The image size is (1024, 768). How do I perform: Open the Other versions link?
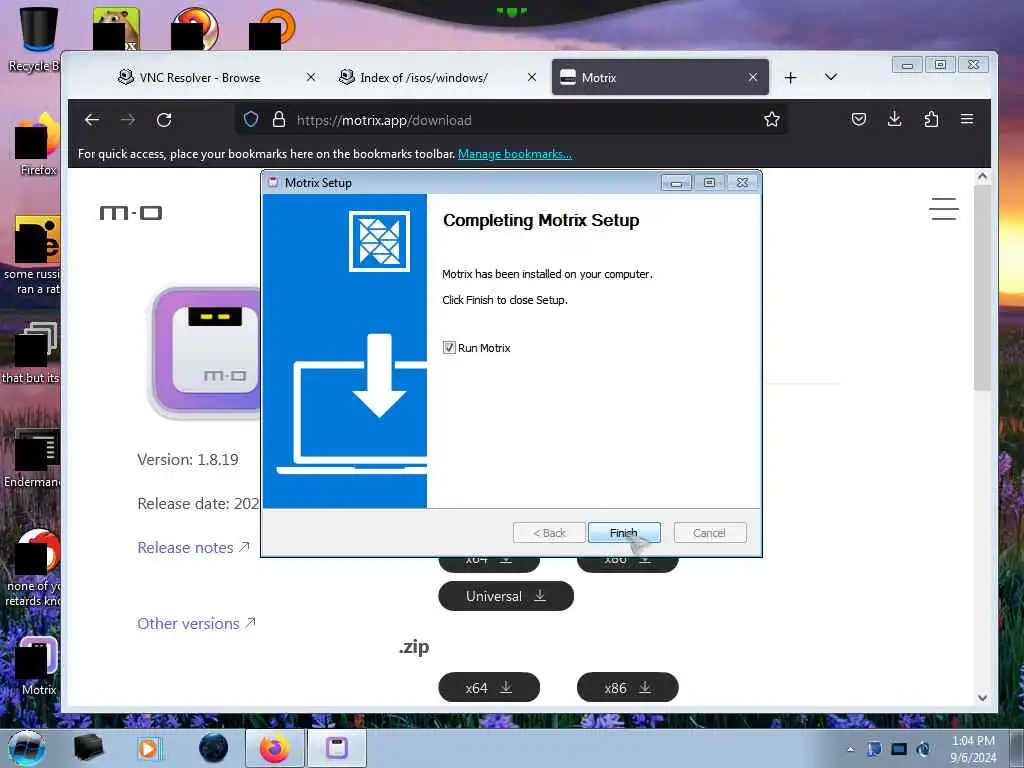[196, 624]
